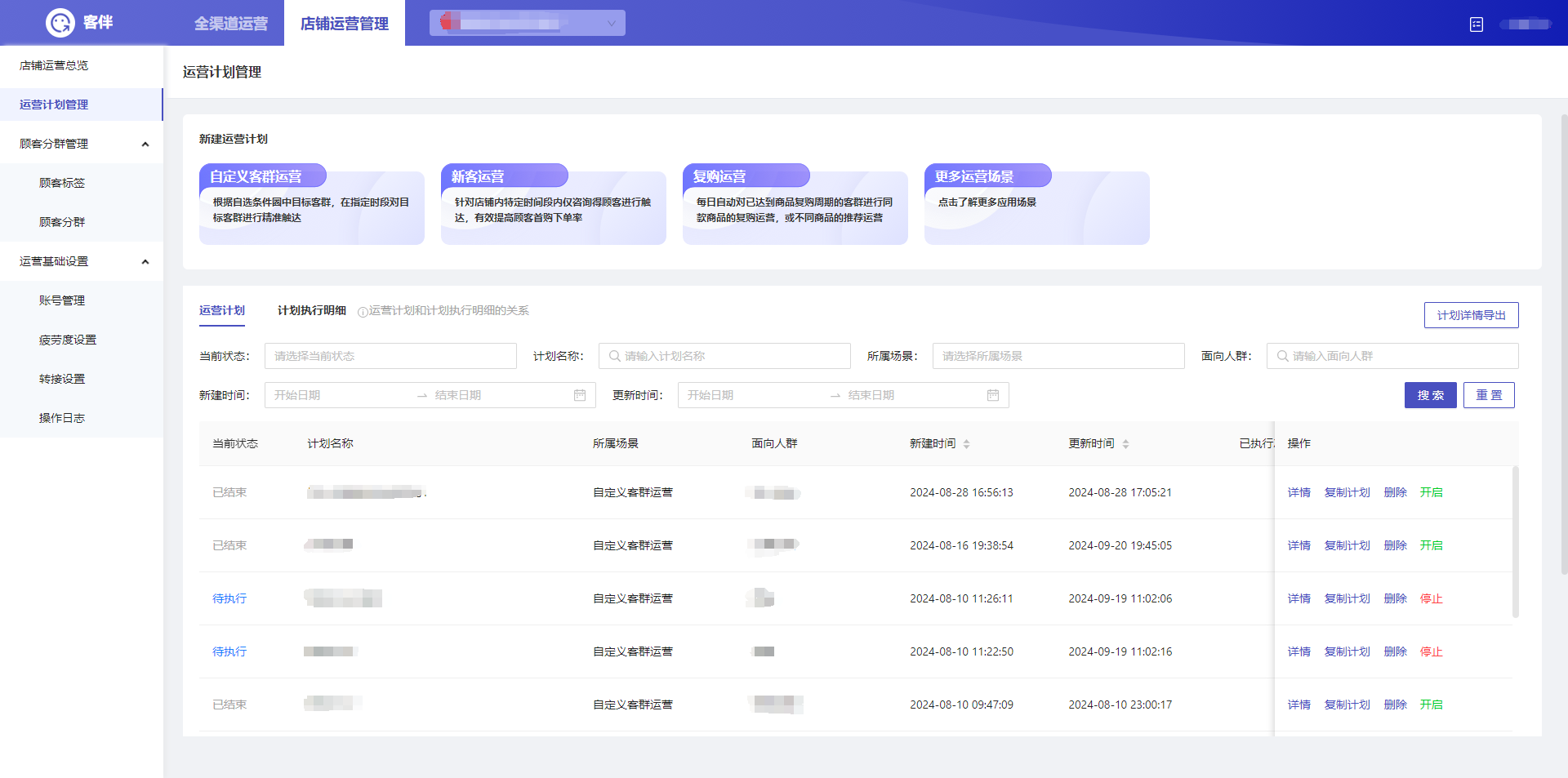Click search icon in 面向人群 field
This screenshot has height=778, width=1568.
1283,356
